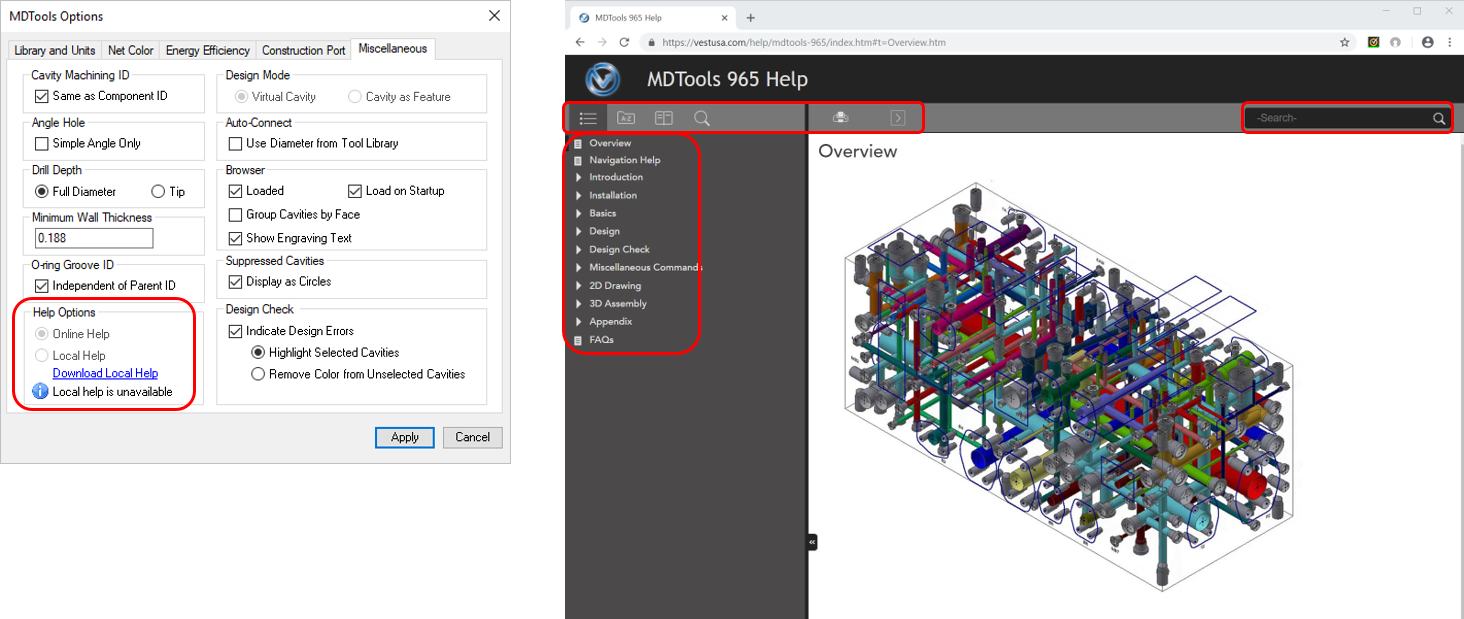Select Full Diameter drill depth
Screen dimensions: 1464x619
tap(41, 191)
